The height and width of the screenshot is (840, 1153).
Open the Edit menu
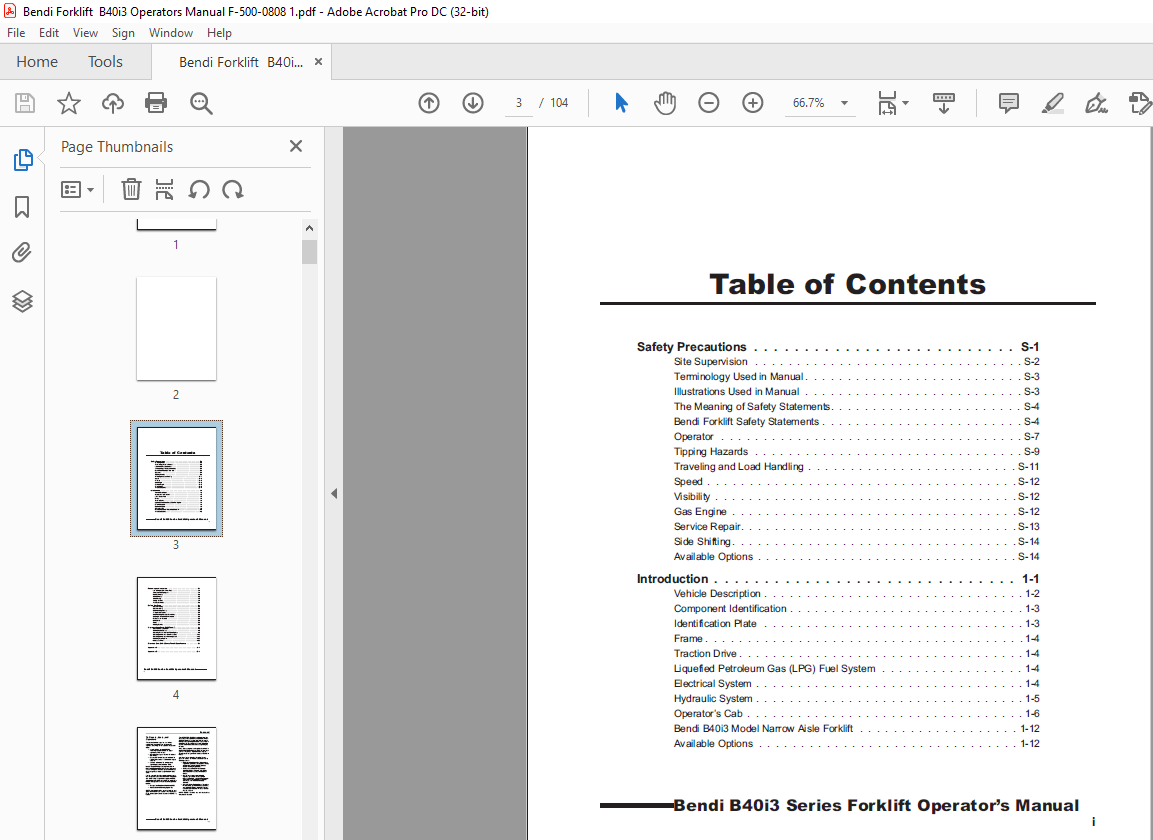click(49, 33)
